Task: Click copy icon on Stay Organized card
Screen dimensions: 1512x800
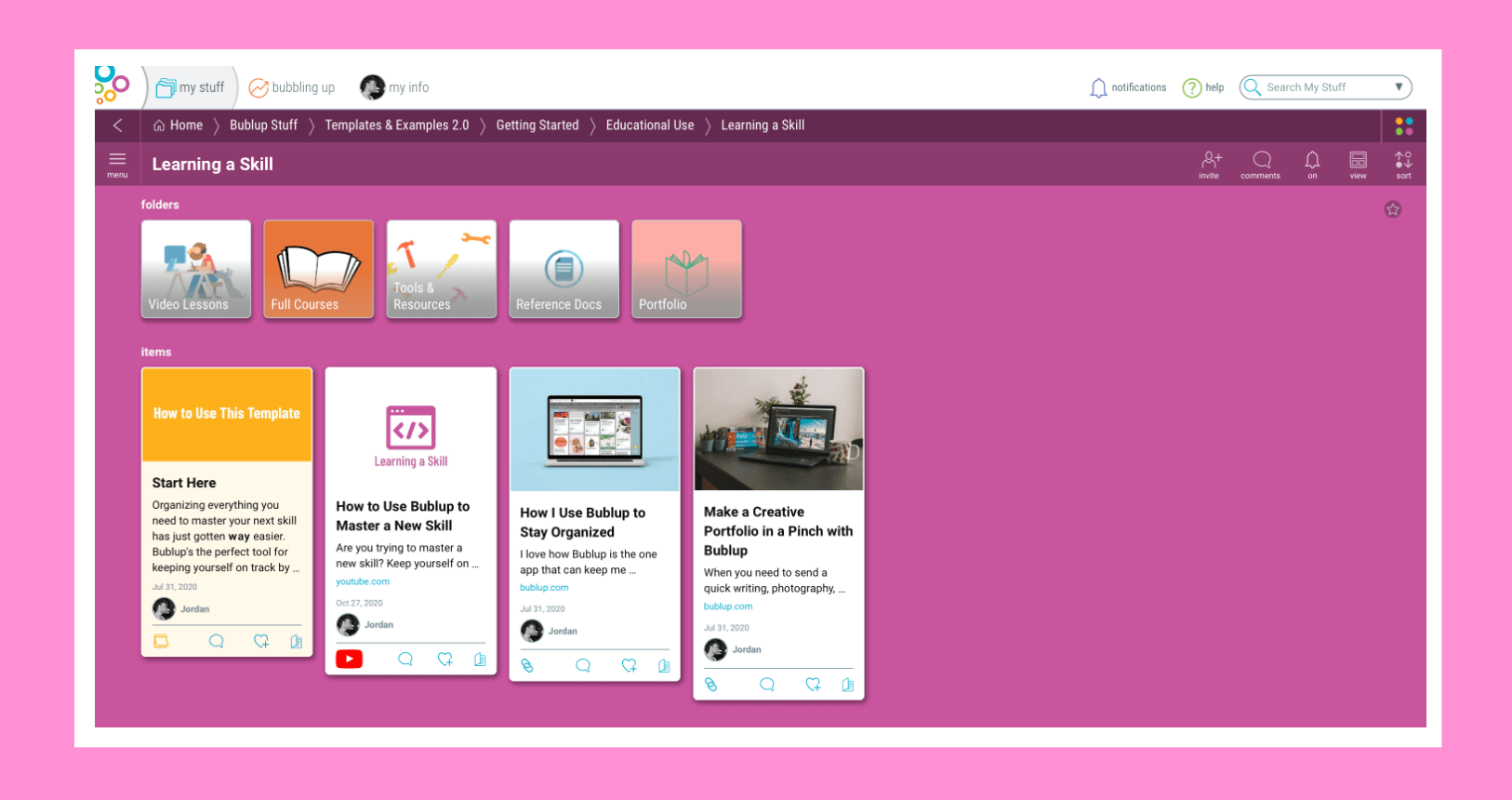Action: [664, 665]
